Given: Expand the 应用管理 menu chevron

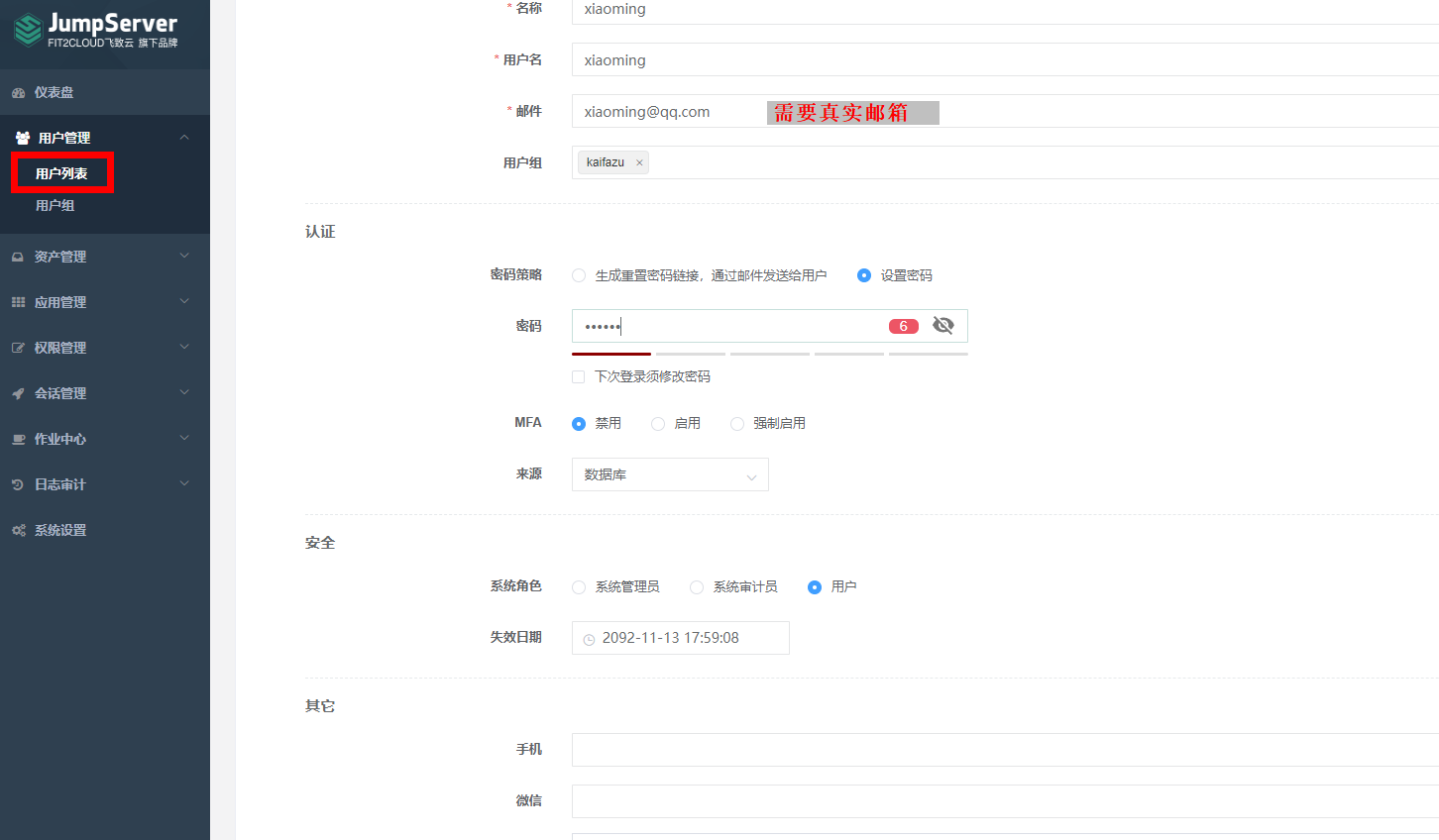Looking at the screenshot, I should click(184, 301).
